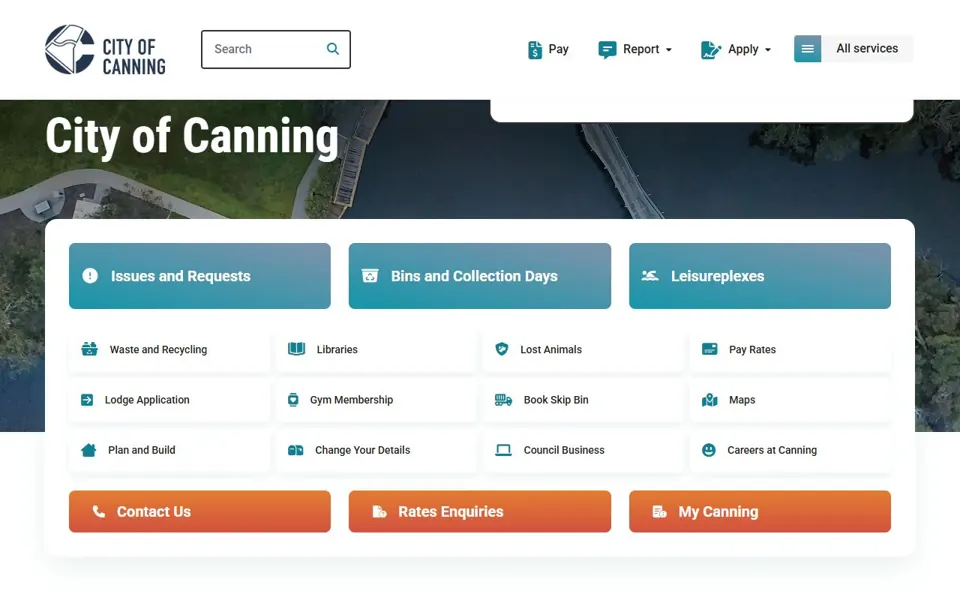This screenshot has width=960, height=600.
Task: Select the Pay Rates link
Action: tap(752, 349)
